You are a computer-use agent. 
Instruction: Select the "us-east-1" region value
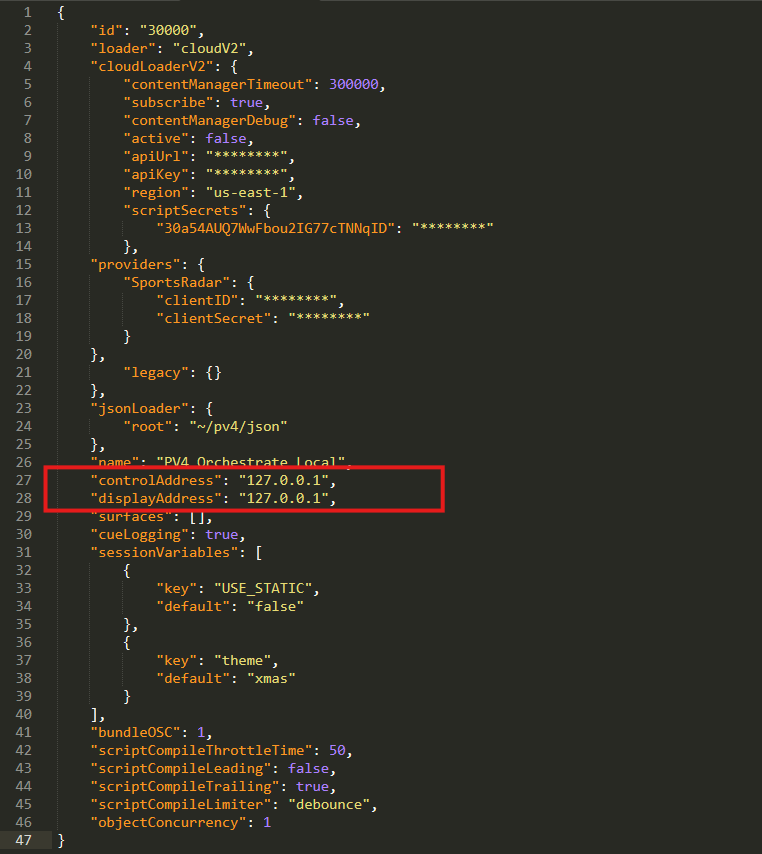click(251, 192)
